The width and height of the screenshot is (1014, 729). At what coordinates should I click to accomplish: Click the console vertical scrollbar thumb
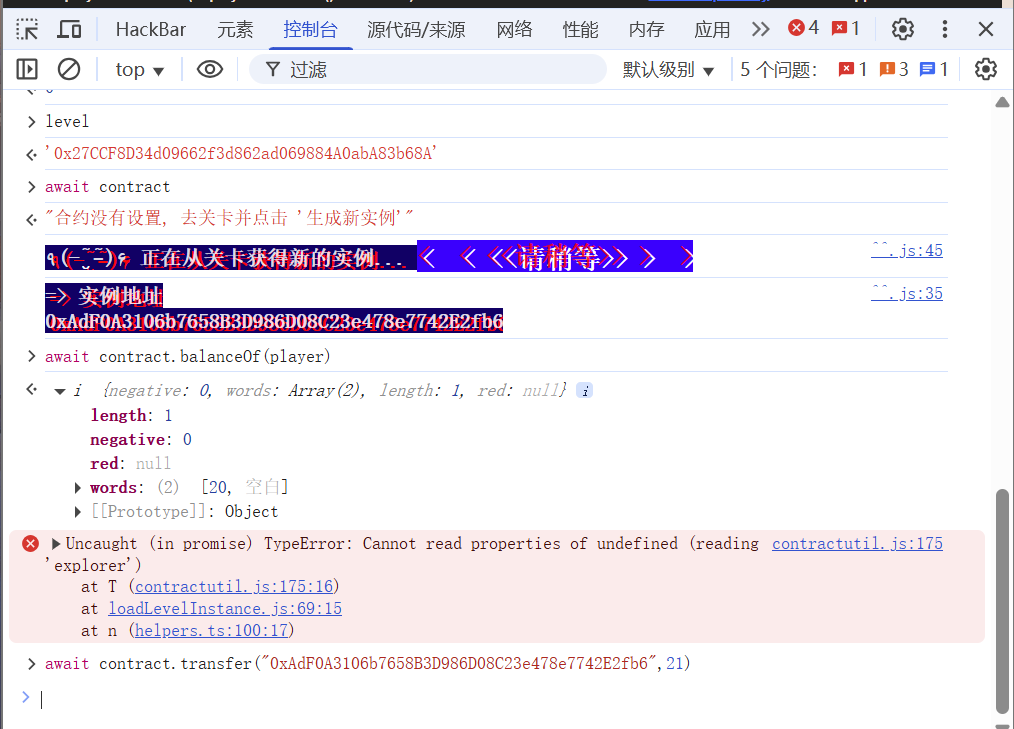click(x=1002, y=600)
